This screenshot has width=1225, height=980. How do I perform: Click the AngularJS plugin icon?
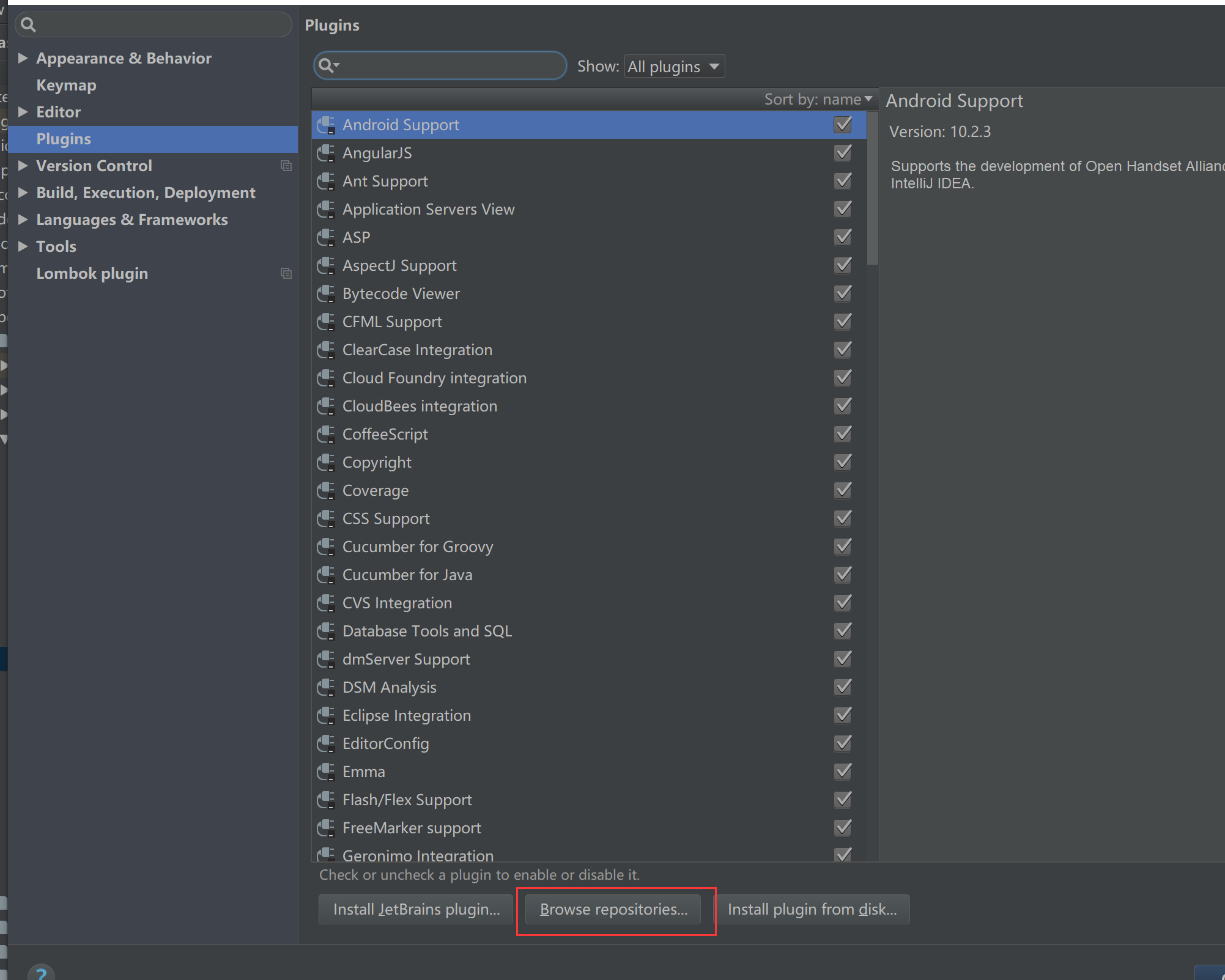tap(326, 153)
